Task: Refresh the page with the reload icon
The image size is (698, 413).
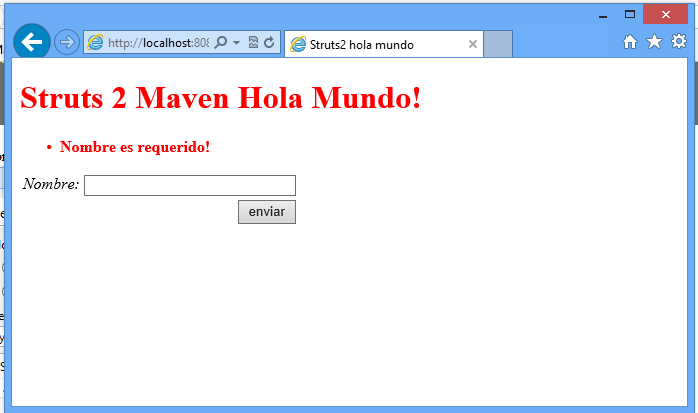Action: click(269, 43)
